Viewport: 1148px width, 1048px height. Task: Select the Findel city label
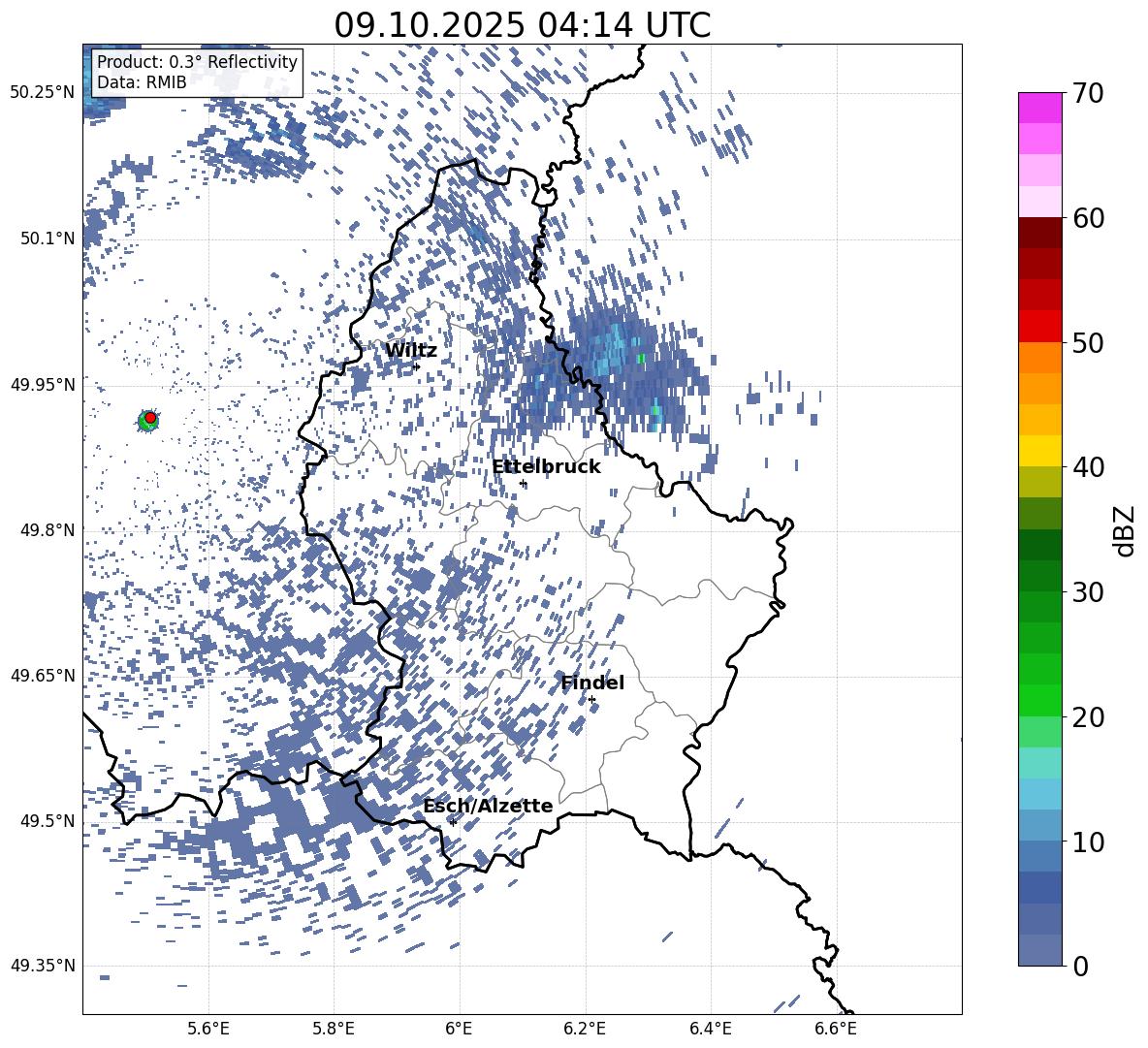[x=592, y=683]
